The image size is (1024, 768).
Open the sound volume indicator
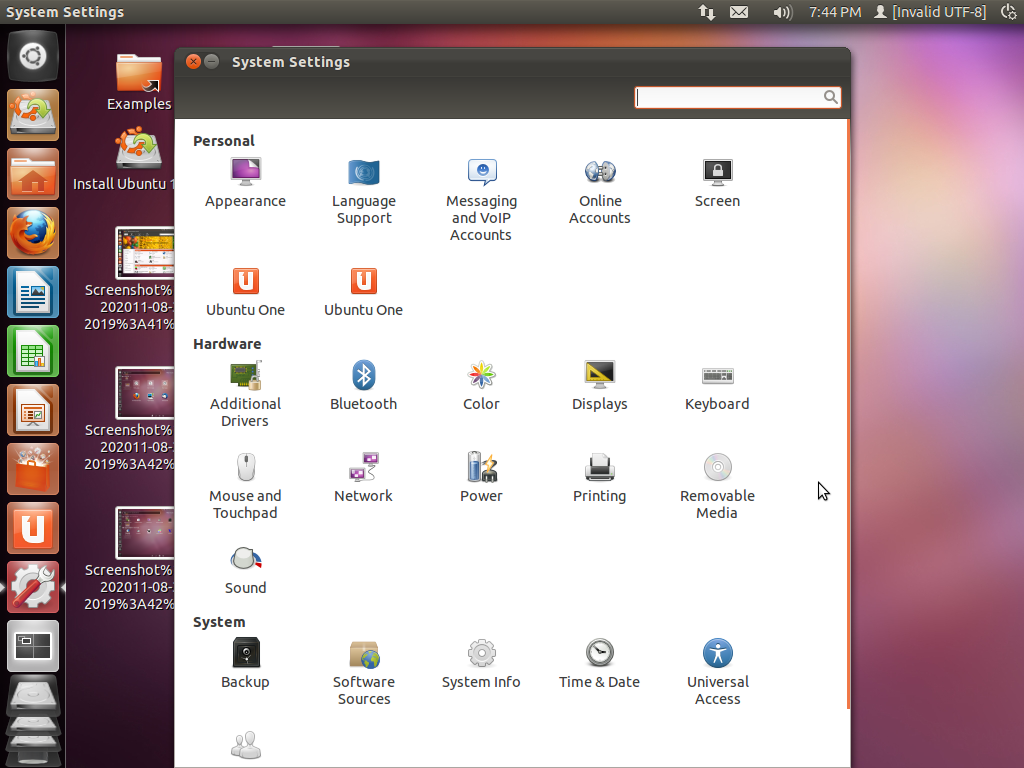tap(782, 12)
